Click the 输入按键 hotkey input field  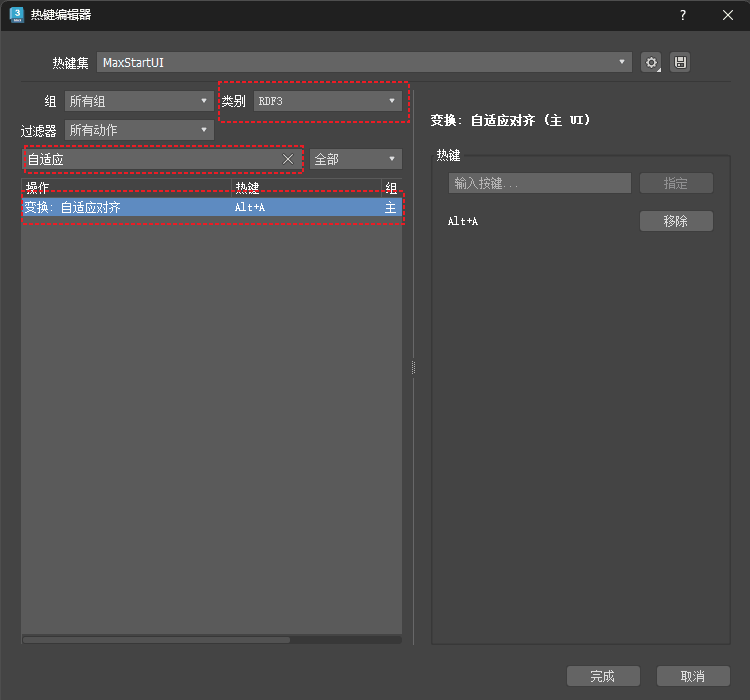[x=539, y=183]
